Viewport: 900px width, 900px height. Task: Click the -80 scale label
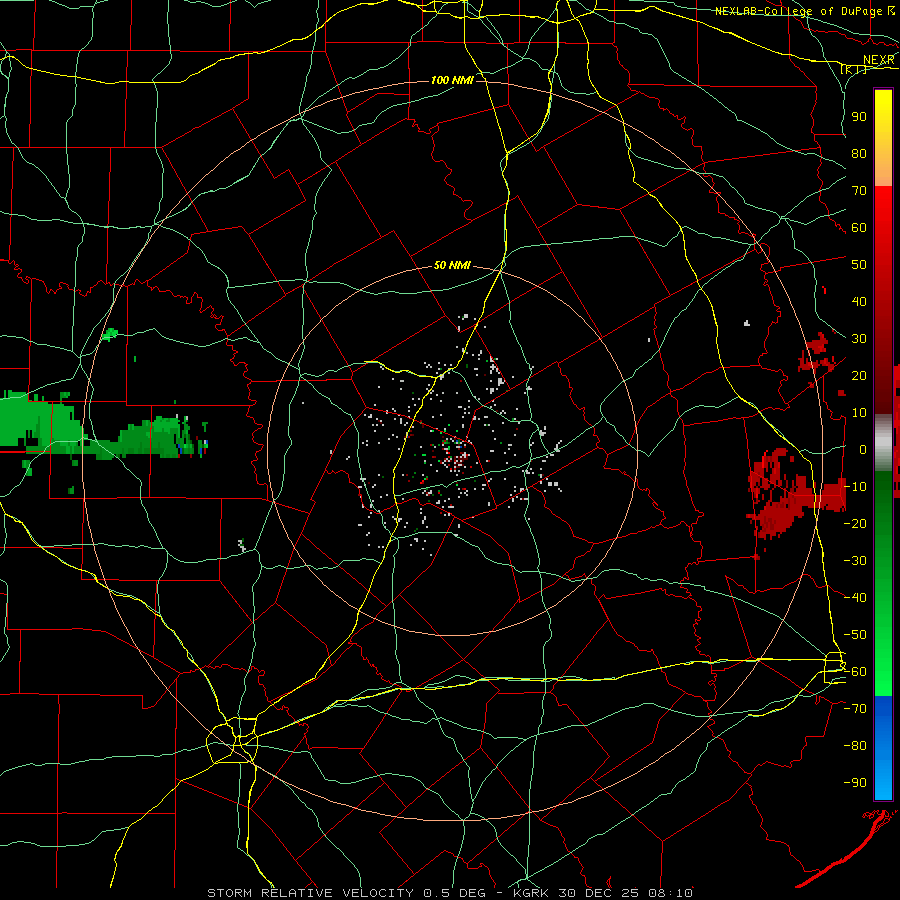coord(856,746)
